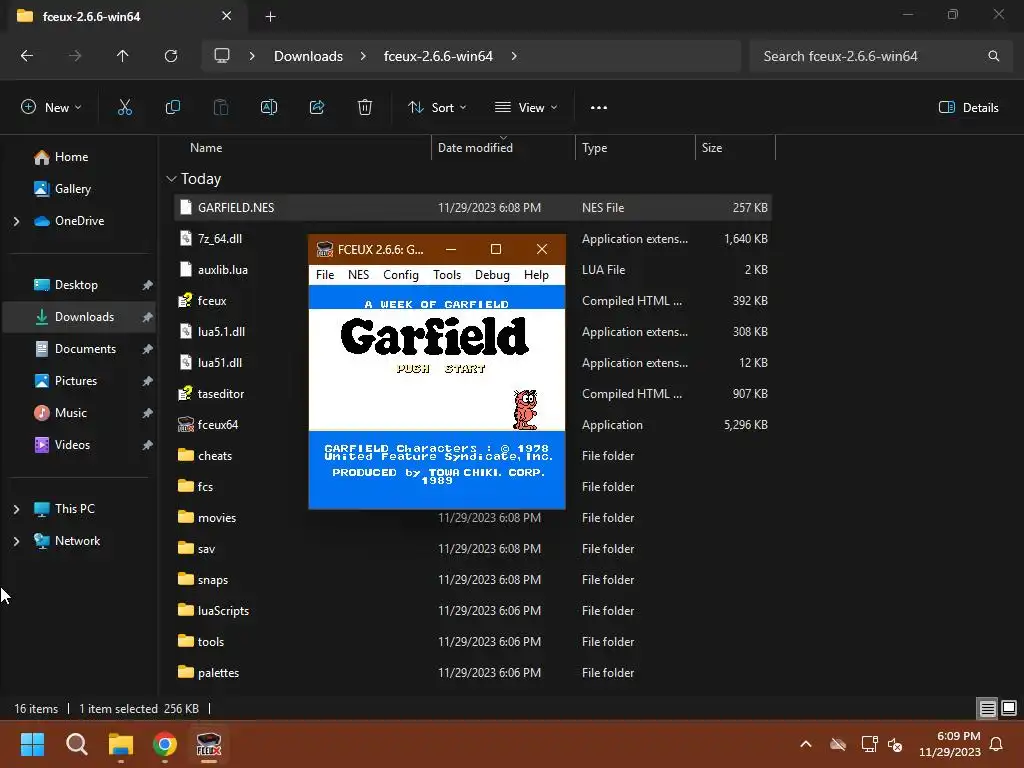The width and height of the screenshot is (1024, 768).
Task: Click the volume muted tray icon
Action: [x=895, y=744]
